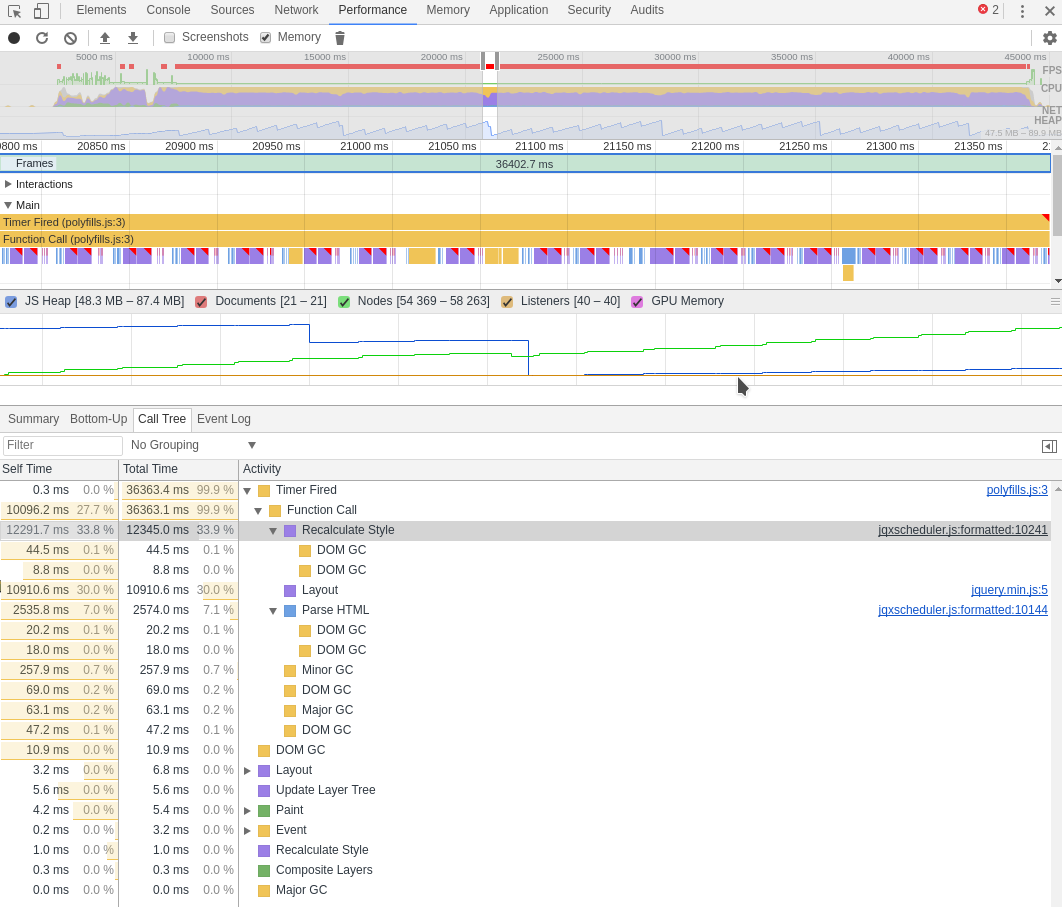Collapse the Parse HTML tree row
Image resolution: width=1062 pixels, height=907 pixels.
273,610
